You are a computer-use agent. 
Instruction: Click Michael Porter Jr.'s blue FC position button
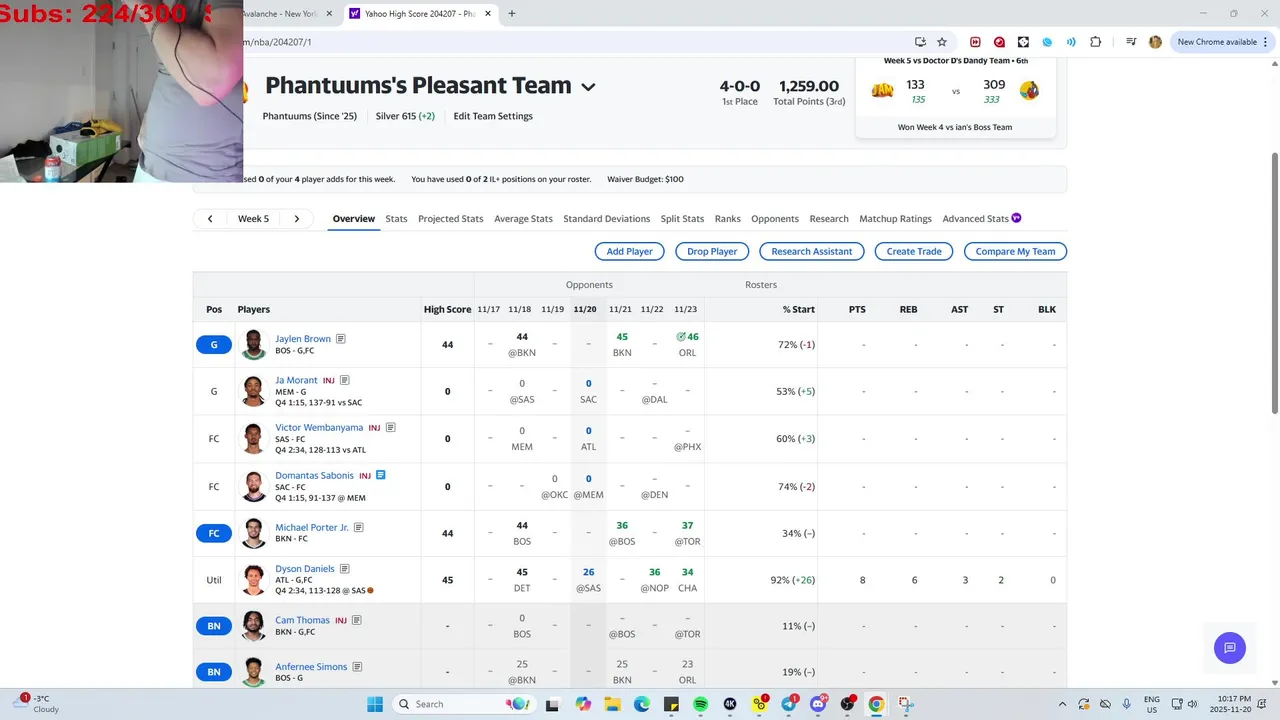click(214, 533)
